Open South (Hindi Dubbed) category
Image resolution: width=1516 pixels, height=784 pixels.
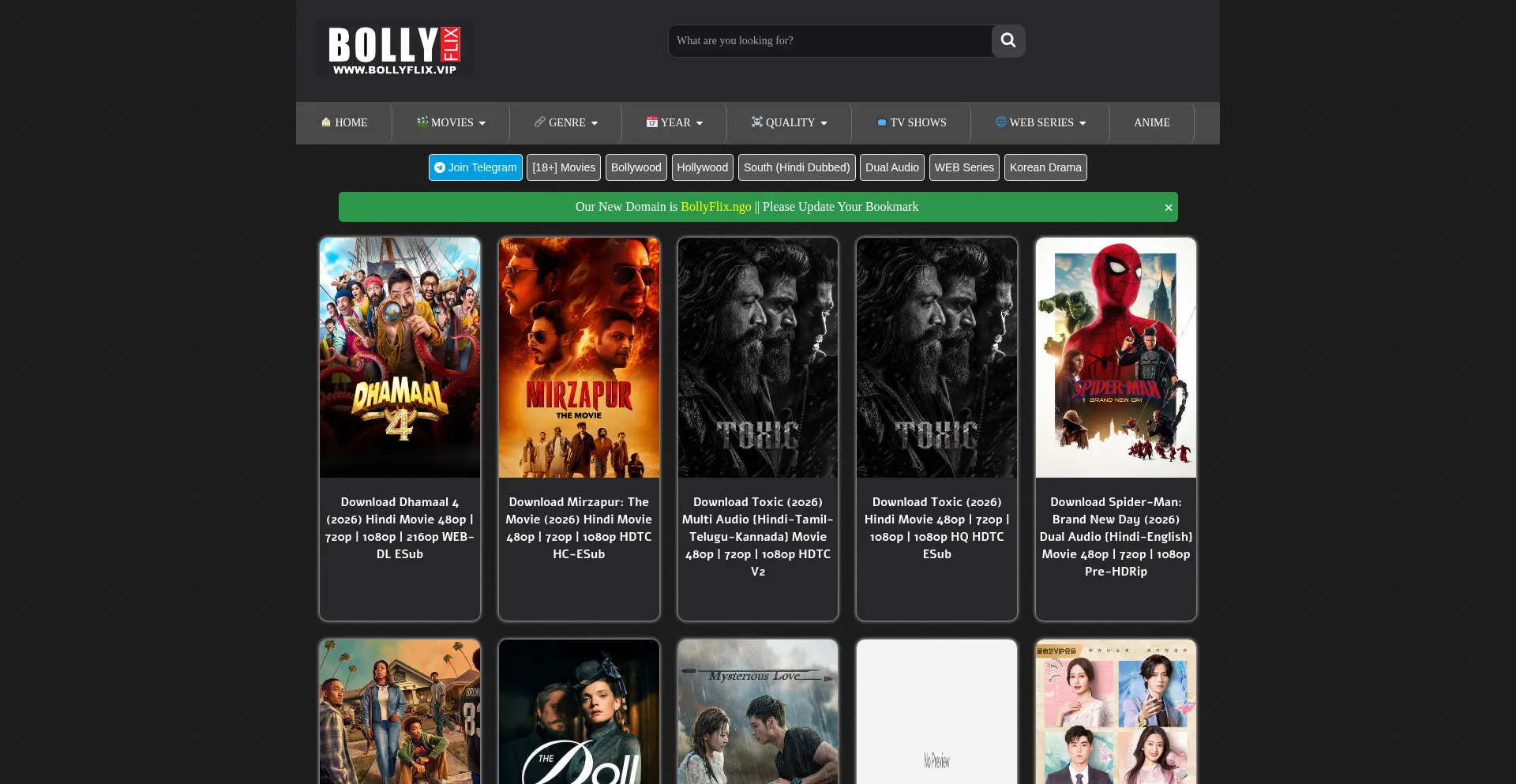[x=797, y=167]
